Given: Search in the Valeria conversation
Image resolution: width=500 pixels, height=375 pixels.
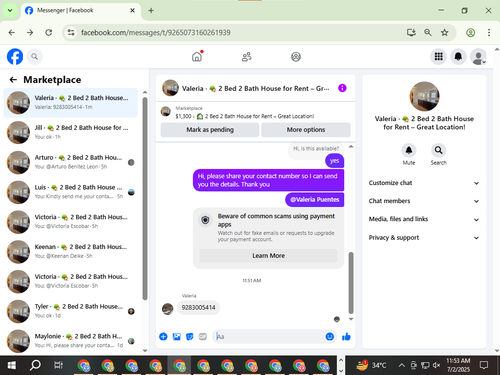Looking at the screenshot, I should coord(439,151).
